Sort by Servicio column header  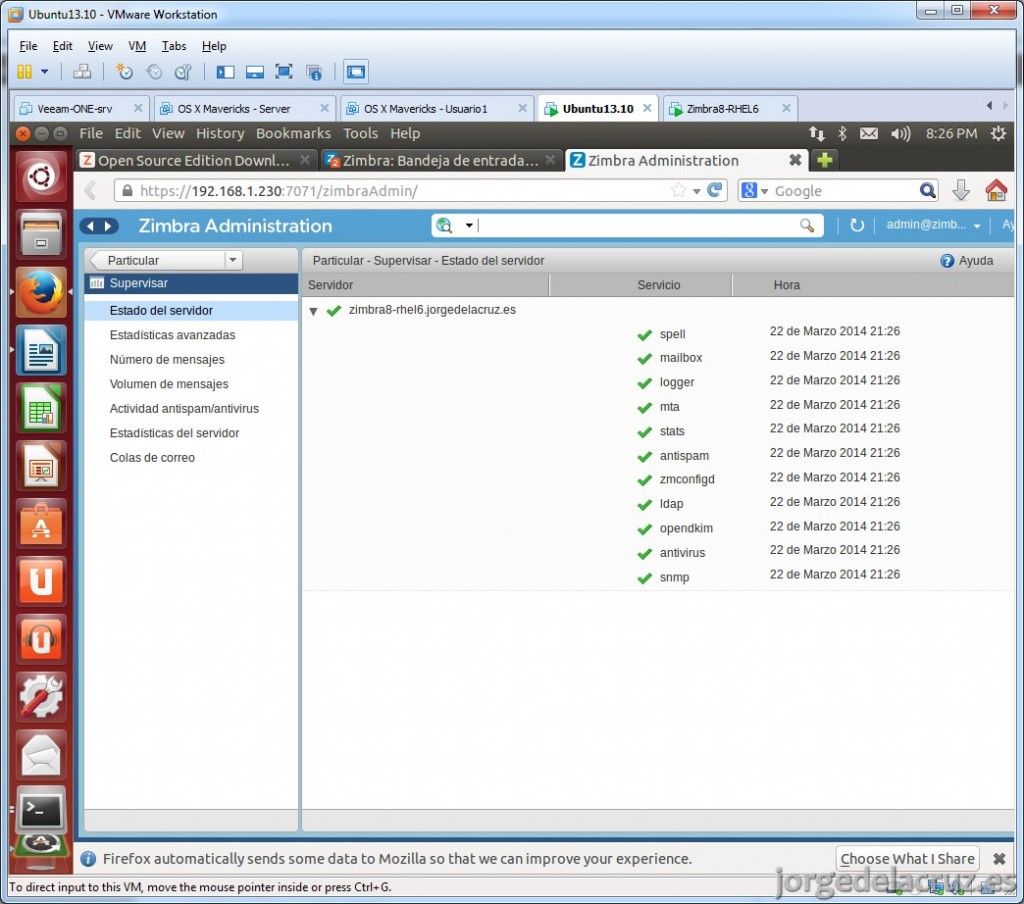pyautogui.click(x=641, y=285)
